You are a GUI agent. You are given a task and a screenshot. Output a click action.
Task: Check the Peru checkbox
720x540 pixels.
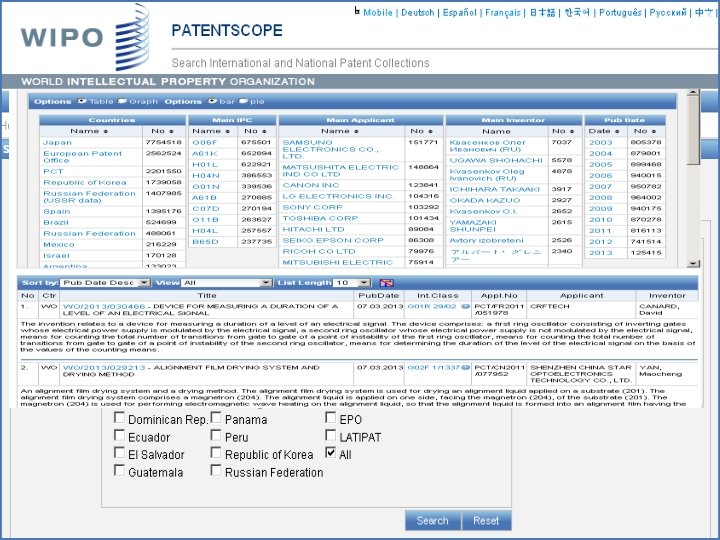[x=216, y=435]
